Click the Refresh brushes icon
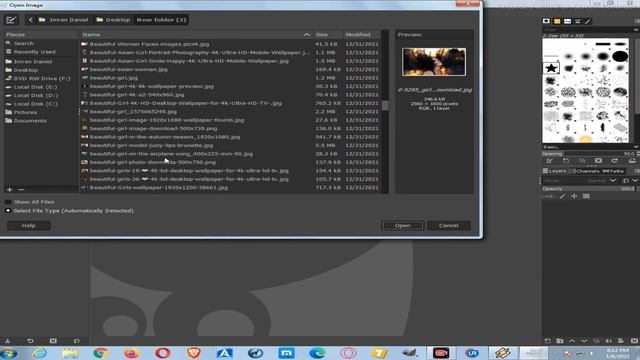Viewport: 640px width, 360px height. click(x=615, y=161)
